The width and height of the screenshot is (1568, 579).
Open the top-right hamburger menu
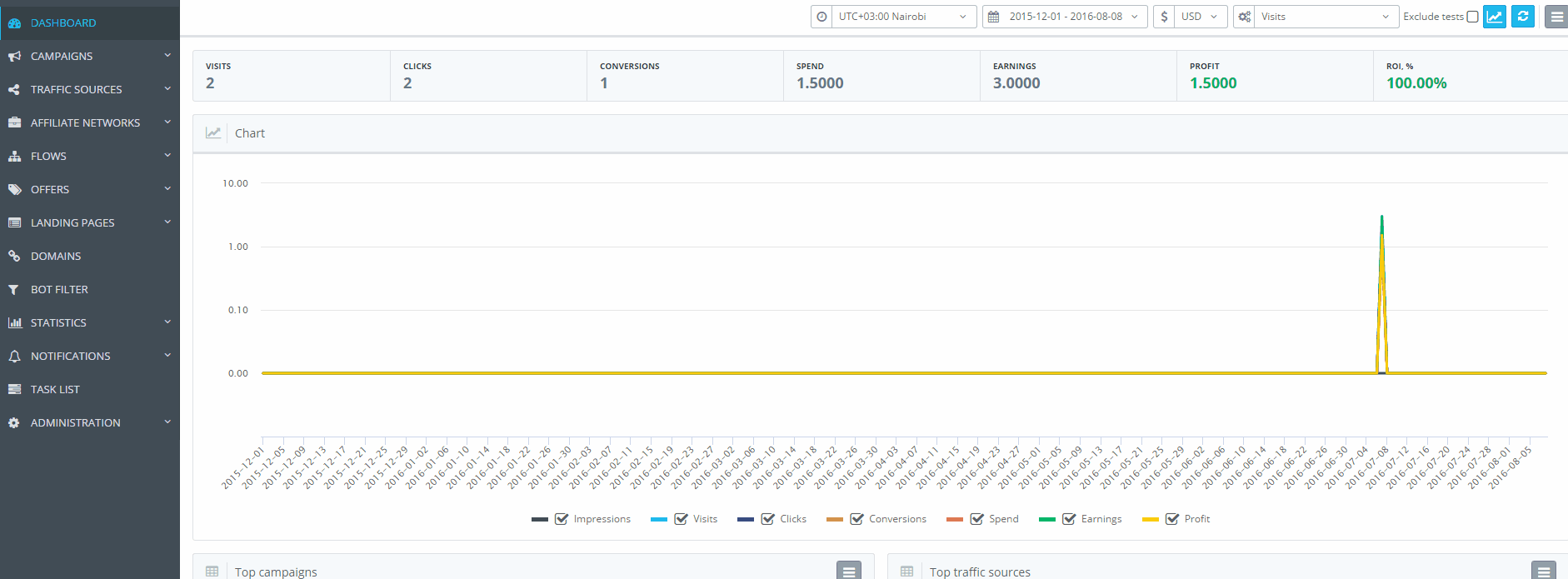point(1556,17)
